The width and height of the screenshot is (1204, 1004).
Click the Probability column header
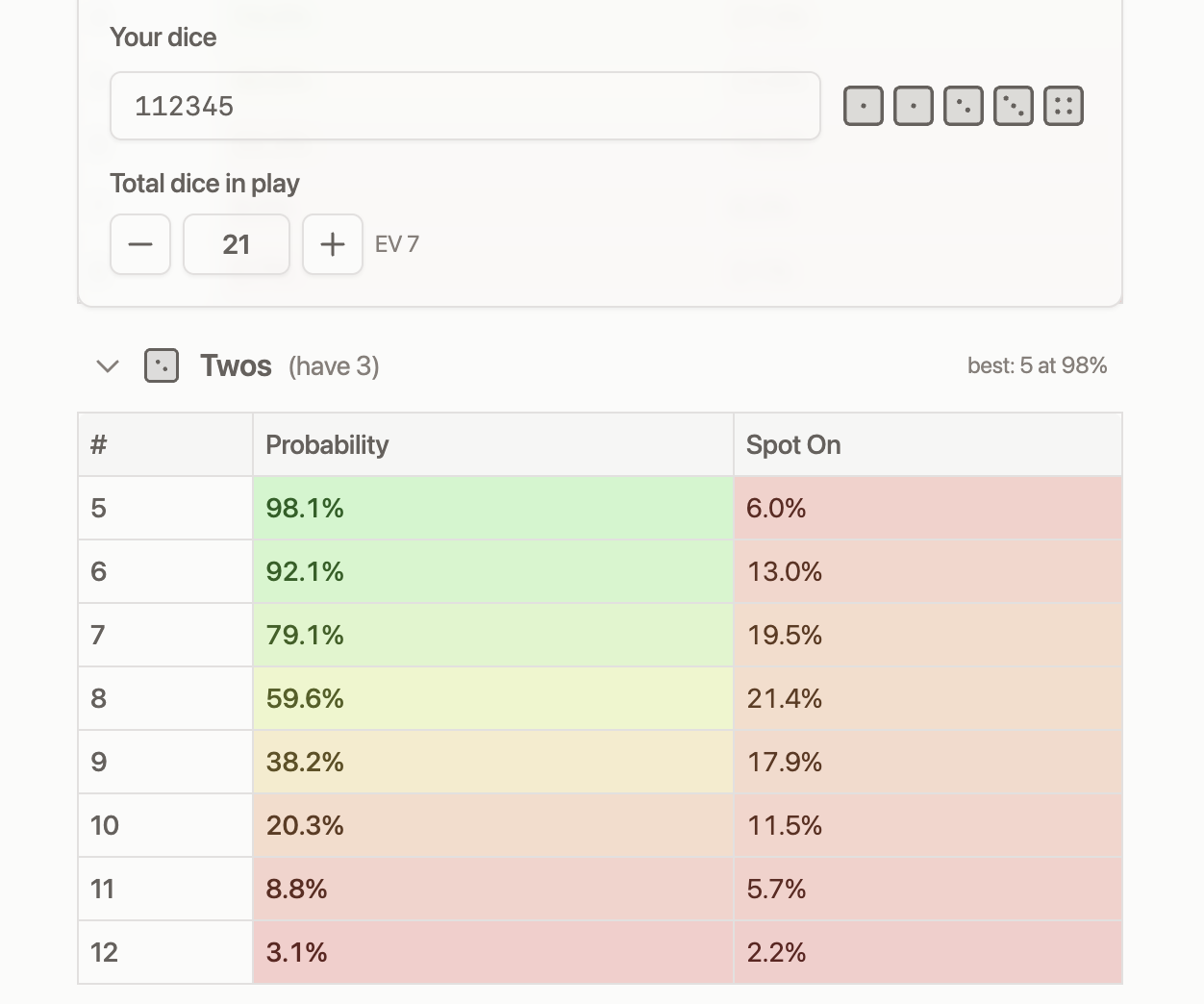(x=327, y=445)
